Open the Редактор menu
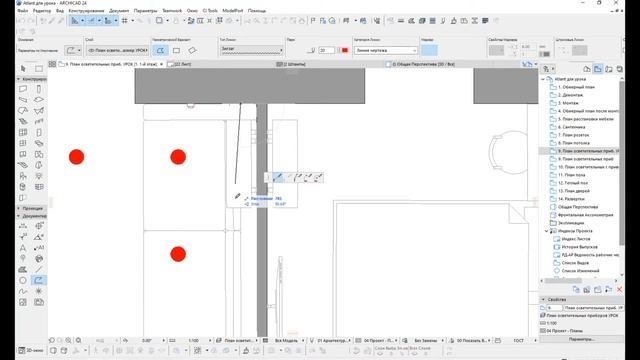This screenshot has height=360, width=640. 42,11
